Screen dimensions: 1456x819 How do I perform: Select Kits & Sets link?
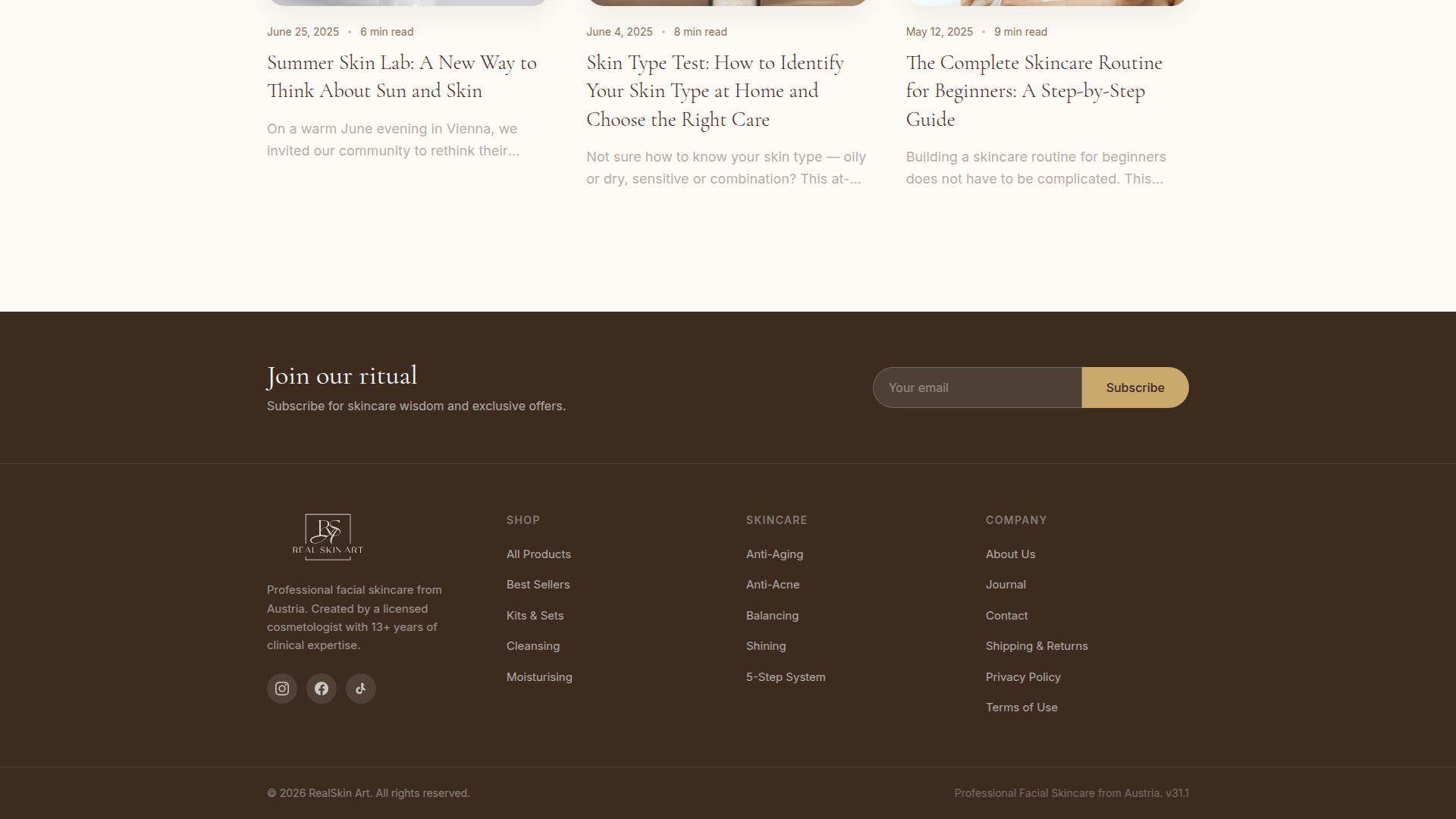(535, 616)
